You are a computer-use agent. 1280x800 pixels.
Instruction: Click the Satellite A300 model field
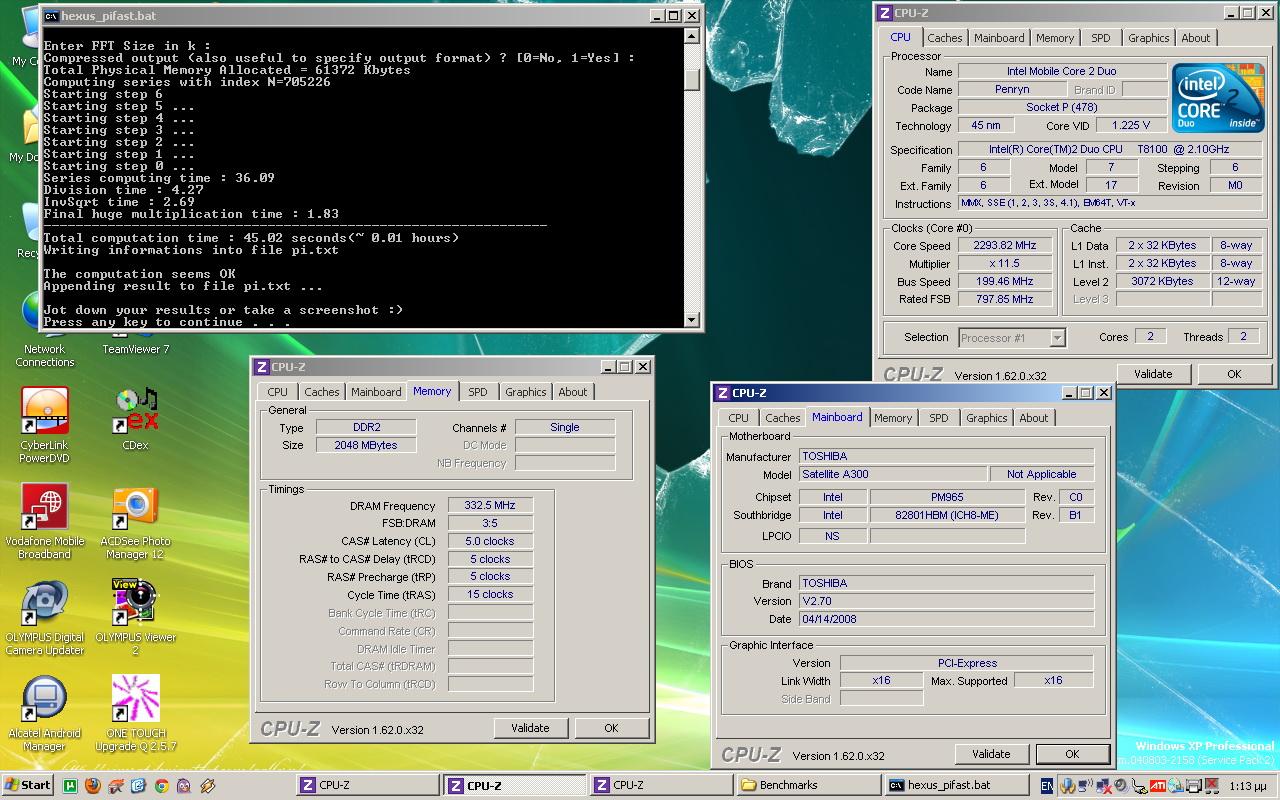point(892,475)
